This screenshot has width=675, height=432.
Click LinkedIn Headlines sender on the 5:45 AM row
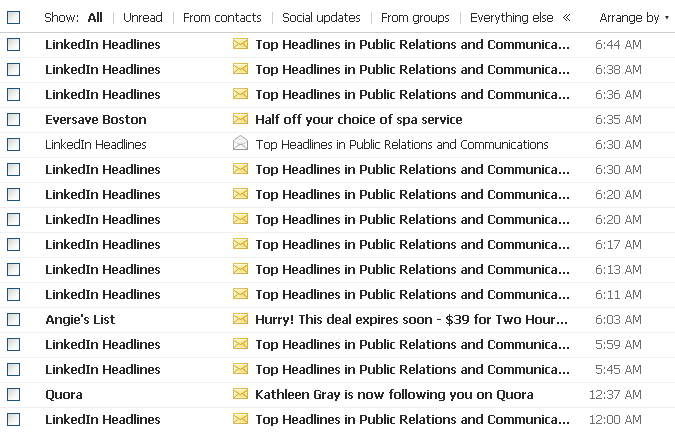tap(102, 369)
